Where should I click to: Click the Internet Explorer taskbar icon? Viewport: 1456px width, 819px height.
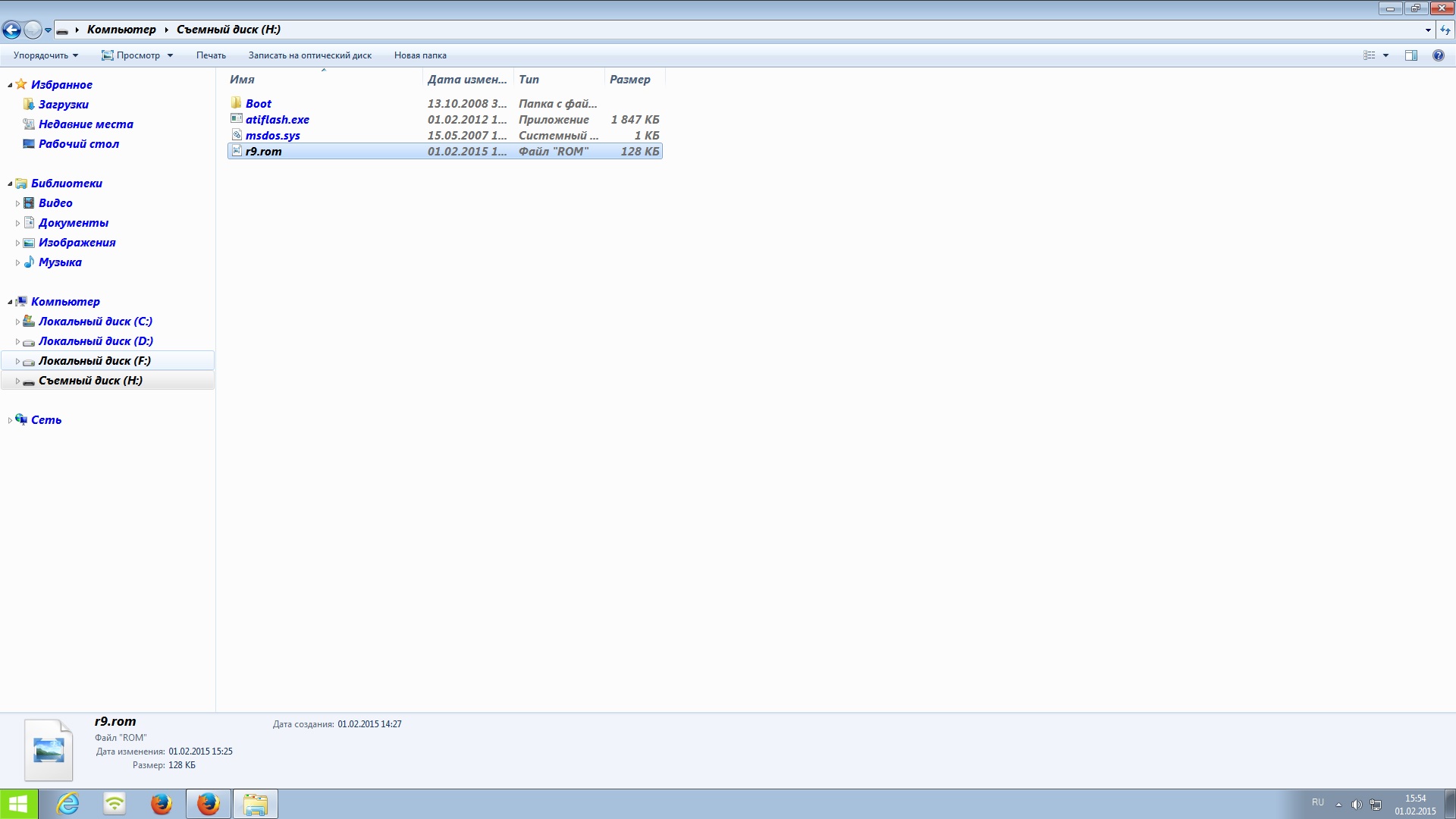(68, 804)
